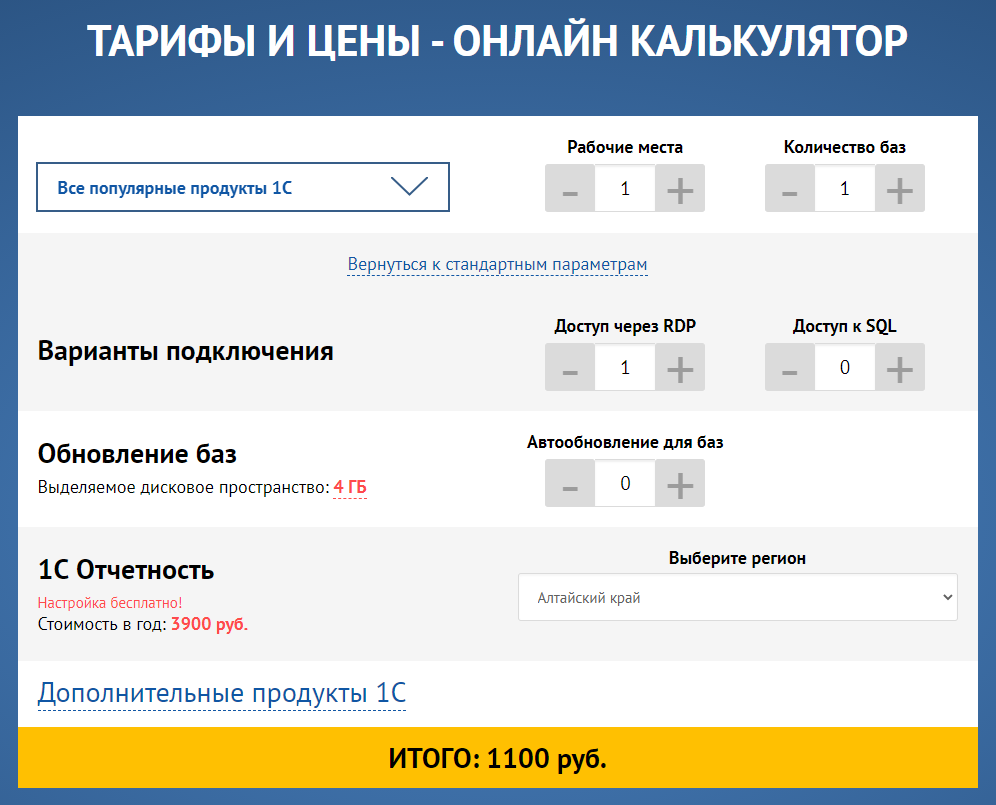Click plus to add Количество баз
The height and width of the screenshot is (805, 996).
[x=899, y=188]
